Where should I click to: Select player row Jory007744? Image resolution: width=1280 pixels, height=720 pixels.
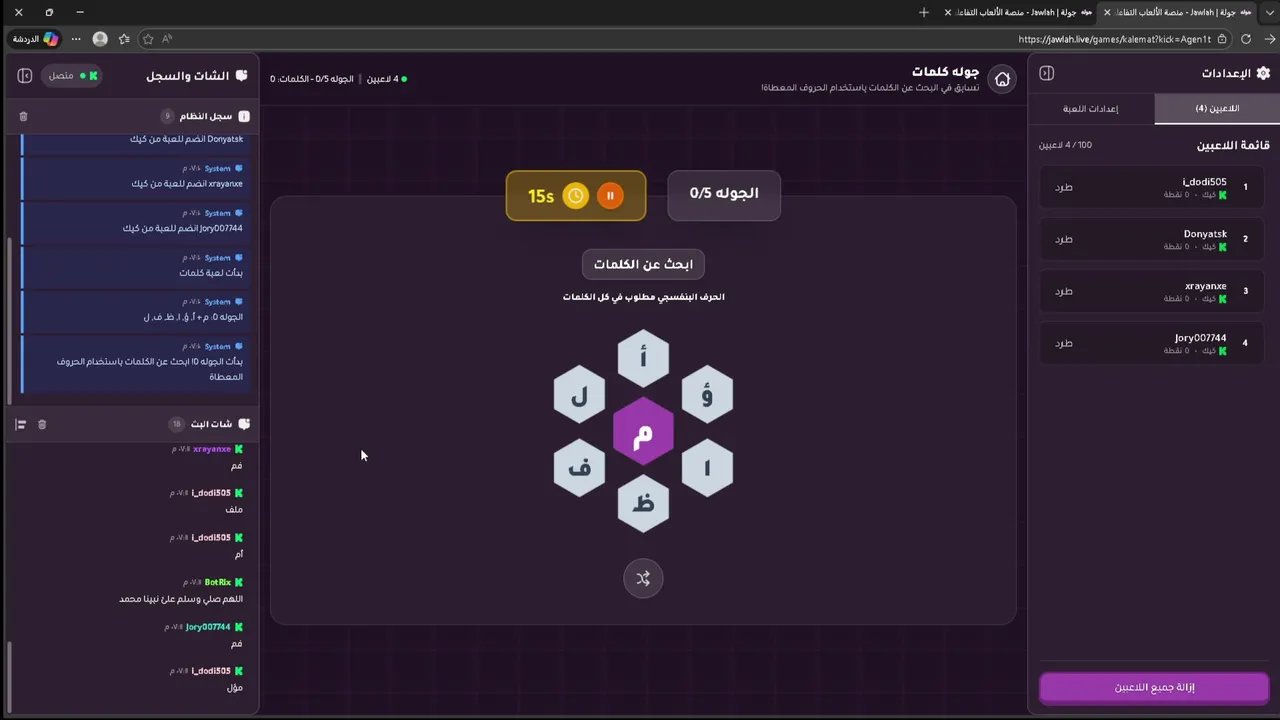(x=1152, y=343)
